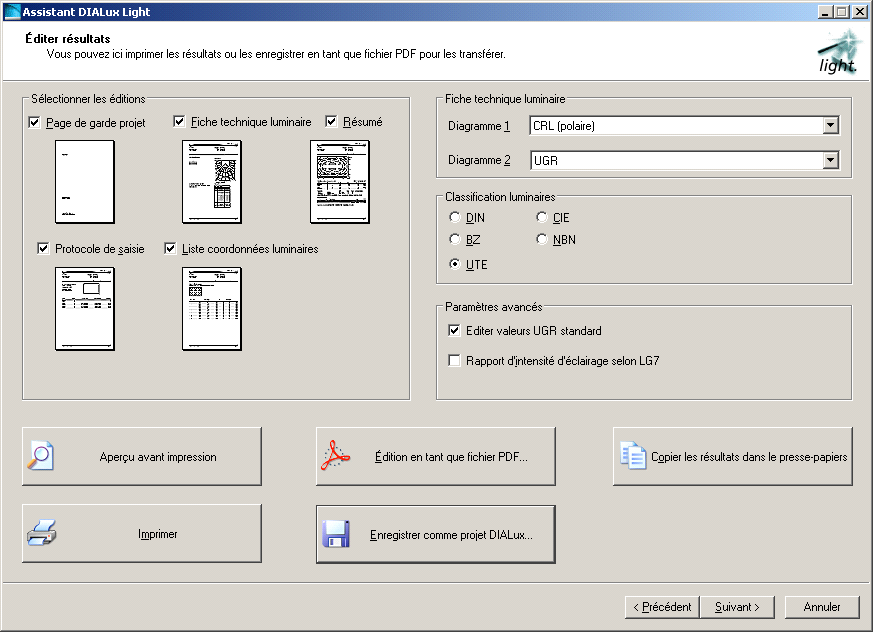The image size is (873, 632).
Task: Click the DIALux title bar app icon
Action: point(12,12)
